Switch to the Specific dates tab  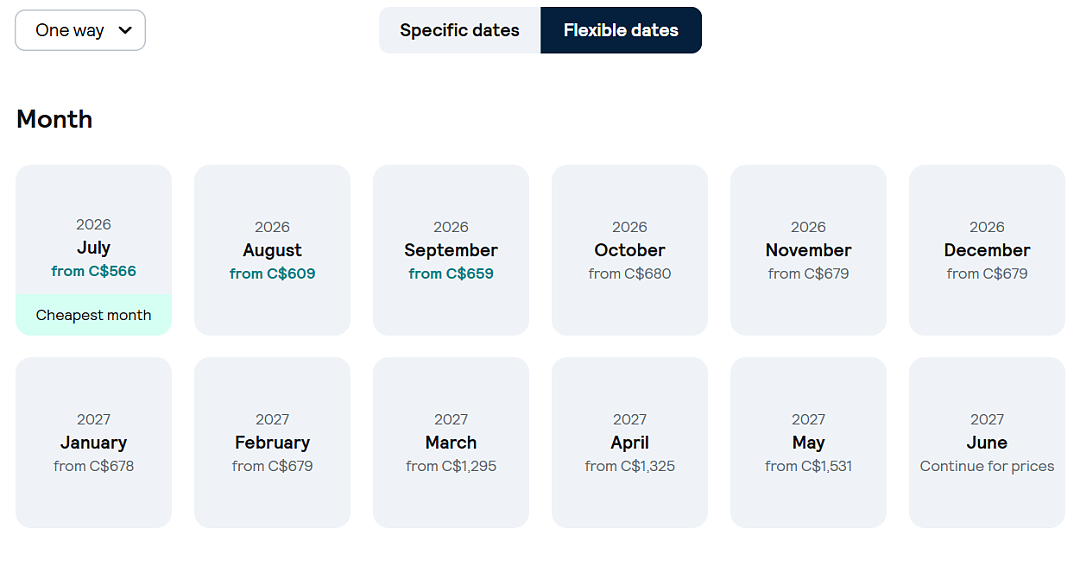coord(459,30)
